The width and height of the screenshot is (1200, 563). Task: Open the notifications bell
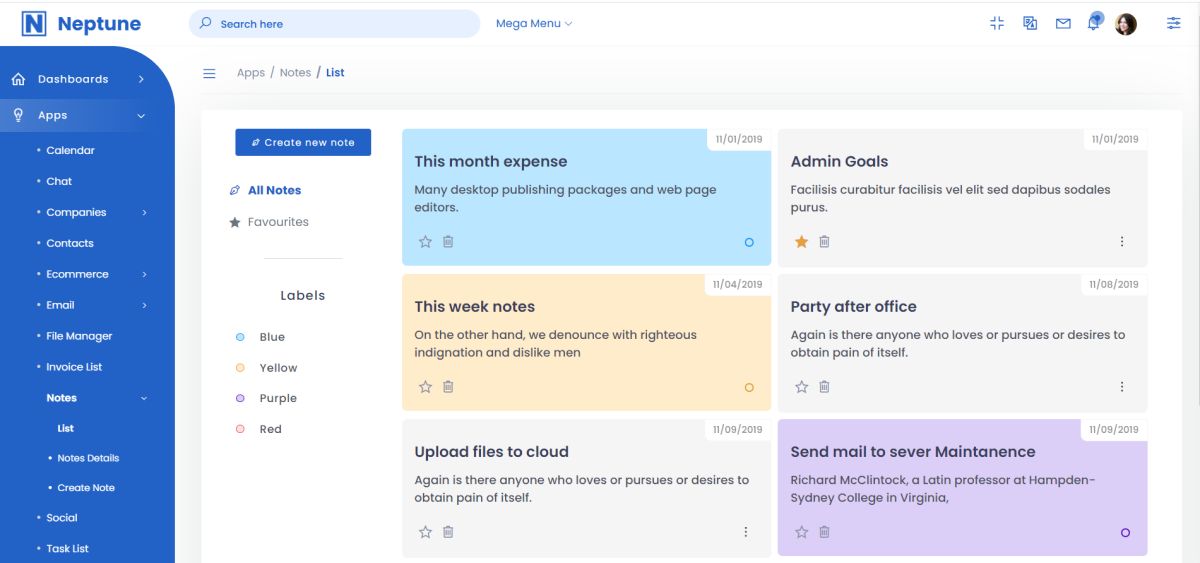[1094, 24]
